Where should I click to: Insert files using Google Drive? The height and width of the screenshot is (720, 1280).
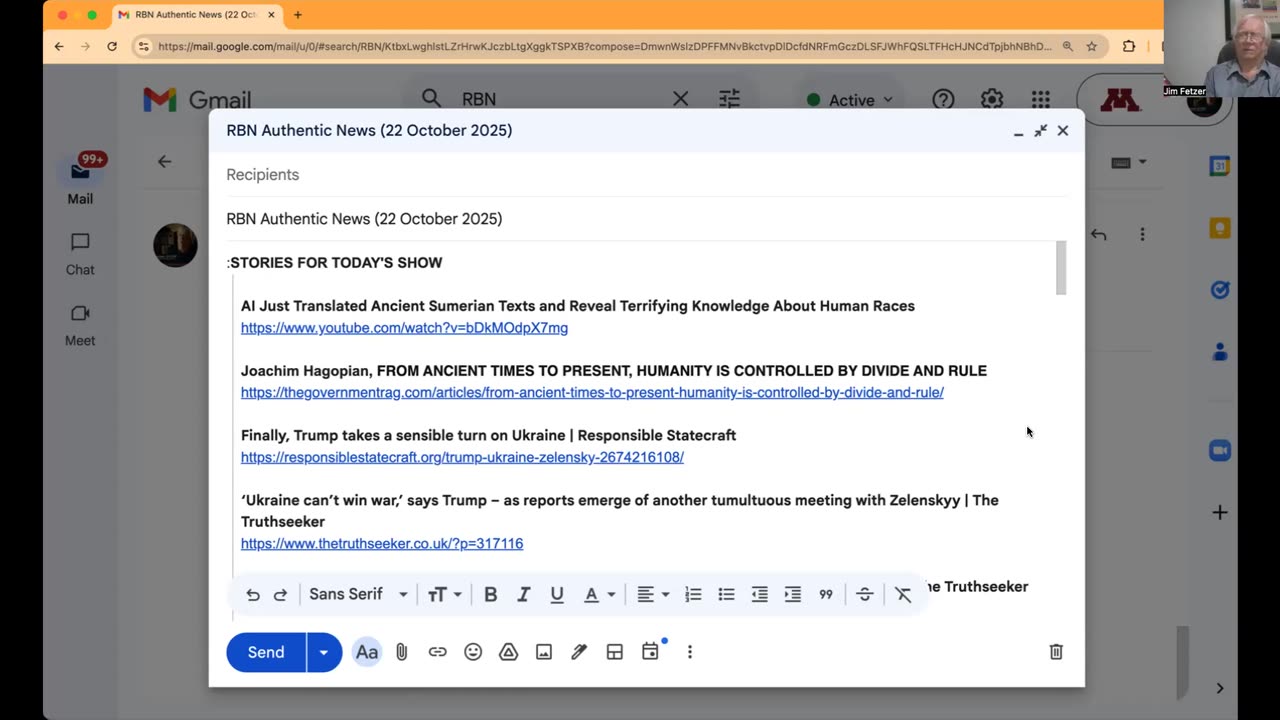click(508, 652)
